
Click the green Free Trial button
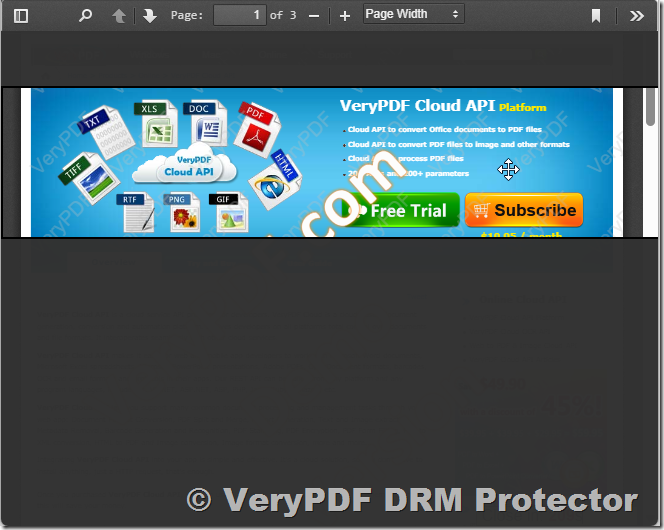point(401,210)
